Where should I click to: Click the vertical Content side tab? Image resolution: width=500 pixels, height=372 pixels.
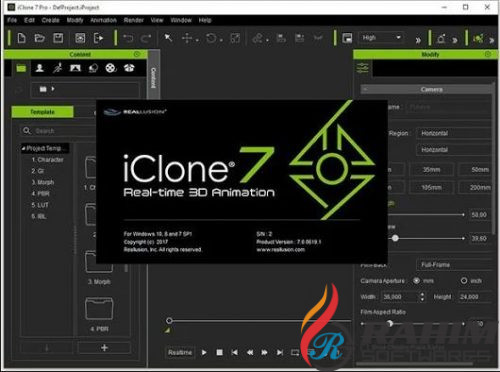[x=153, y=78]
